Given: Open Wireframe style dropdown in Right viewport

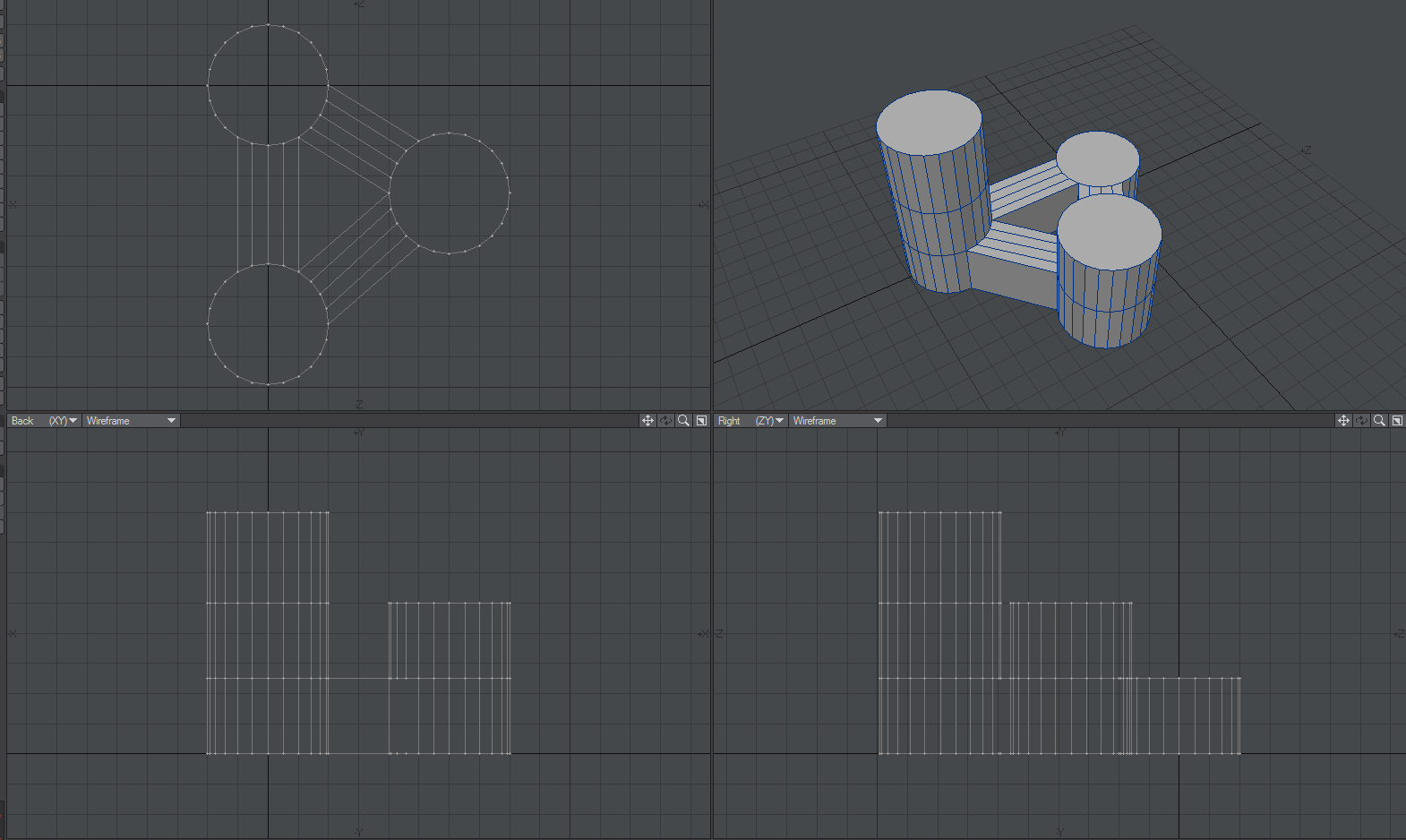Looking at the screenshot, I should [837, 421].
